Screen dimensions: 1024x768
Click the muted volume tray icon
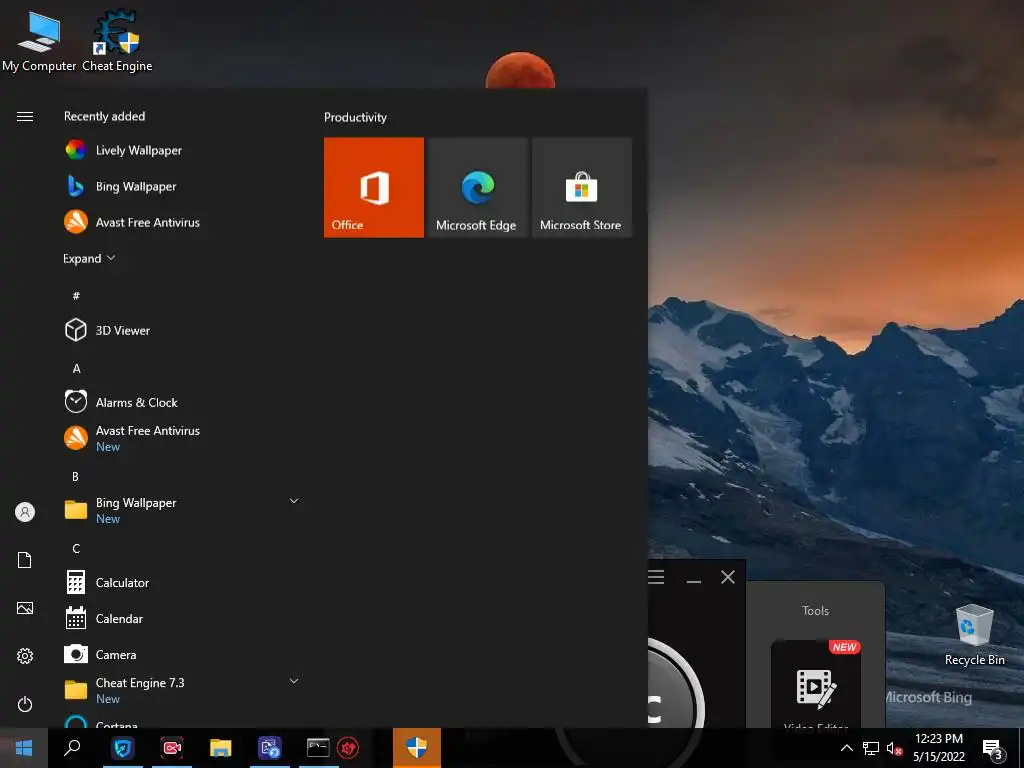coord(894,748)
